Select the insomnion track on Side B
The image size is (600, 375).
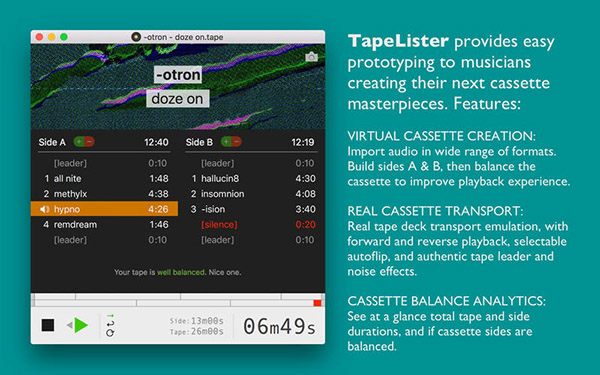pos(251,194)
